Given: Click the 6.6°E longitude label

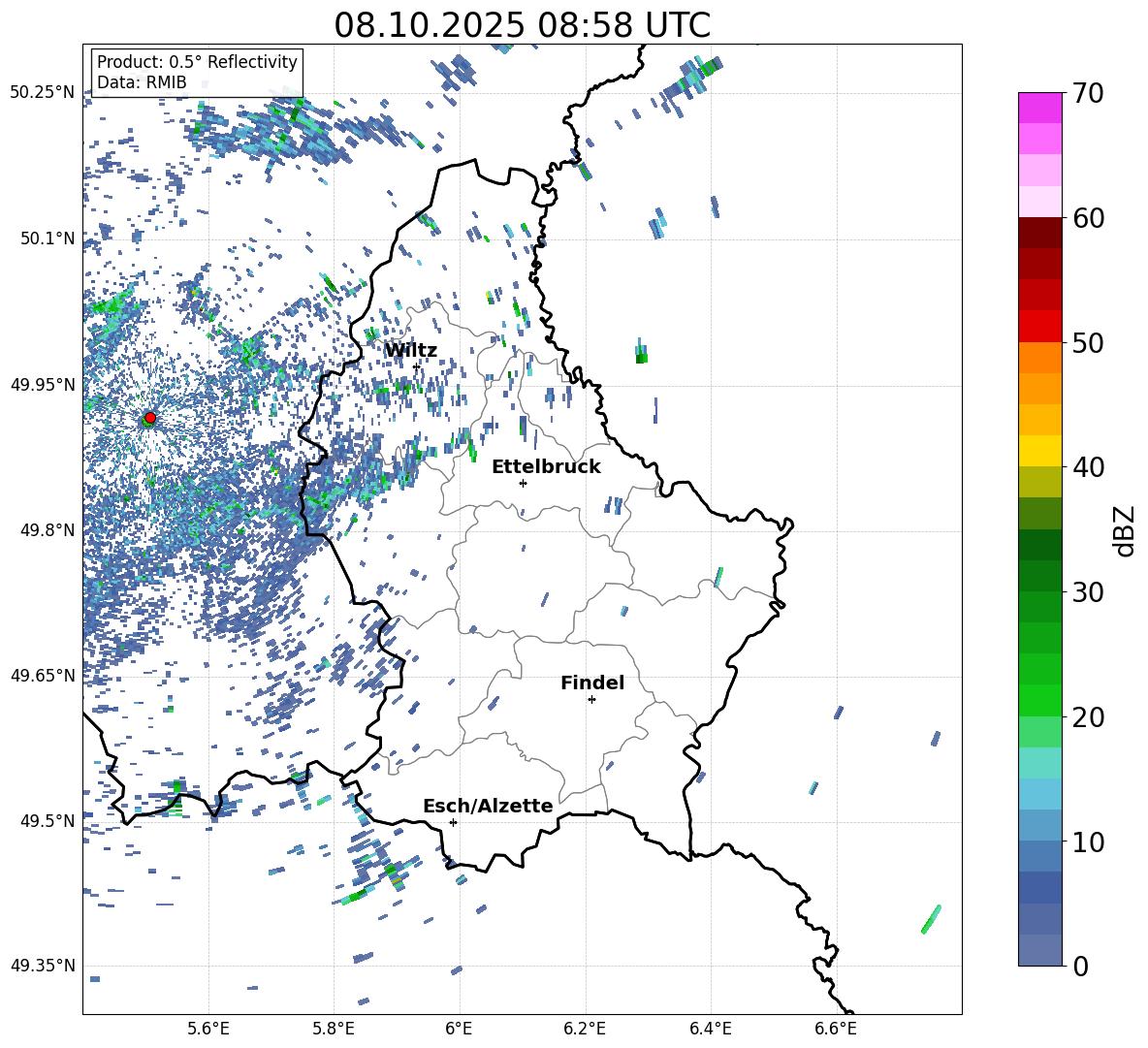Looking at the screenshot, I should coord(836,1029).
